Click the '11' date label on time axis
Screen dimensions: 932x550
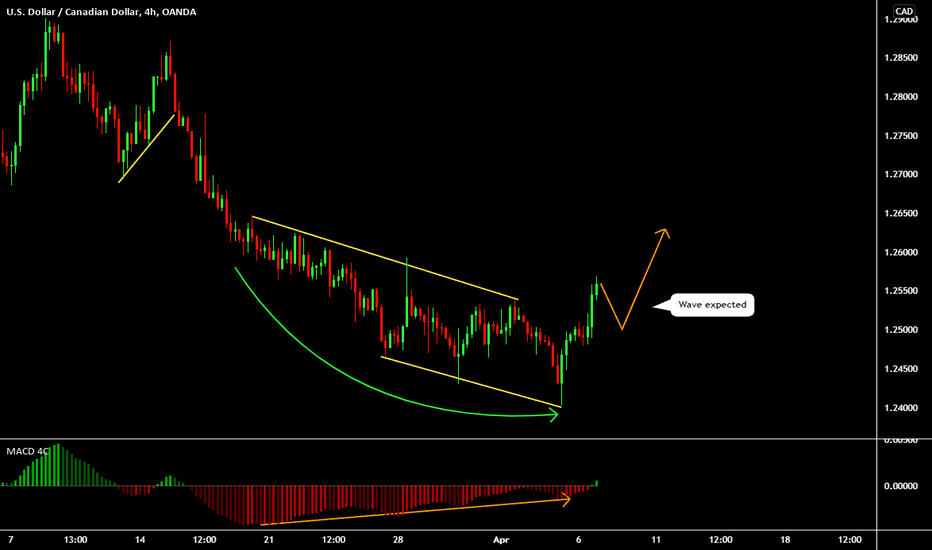pos(656,540)
